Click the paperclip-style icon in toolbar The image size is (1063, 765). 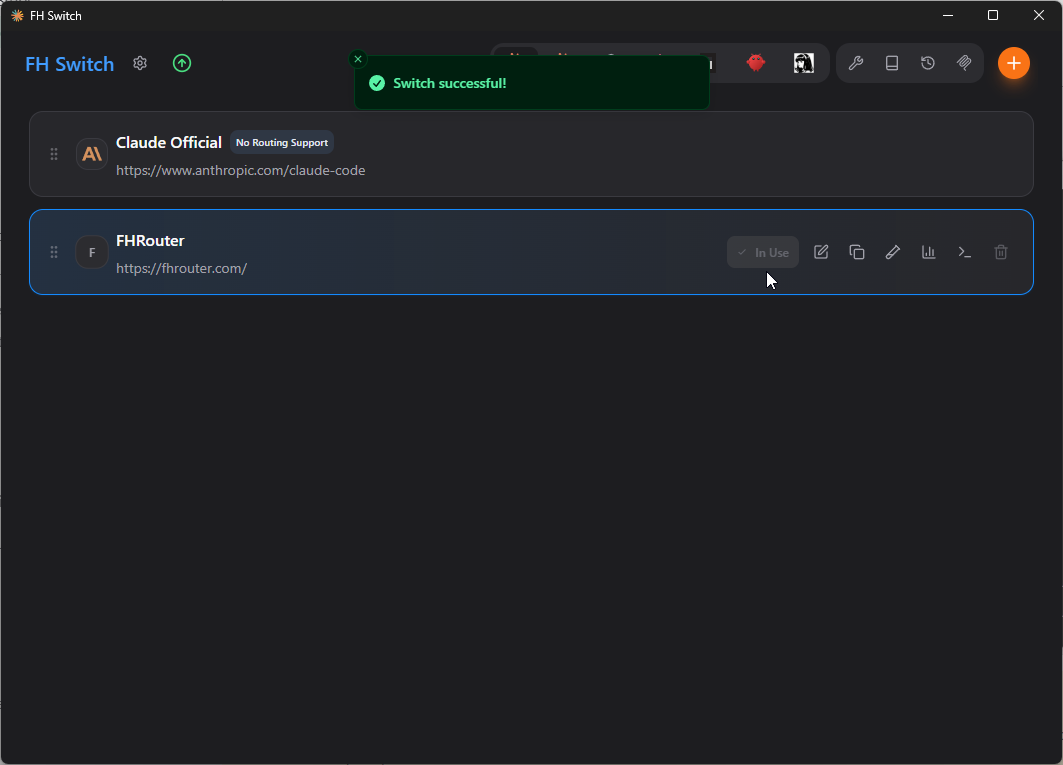click(963, 63)
